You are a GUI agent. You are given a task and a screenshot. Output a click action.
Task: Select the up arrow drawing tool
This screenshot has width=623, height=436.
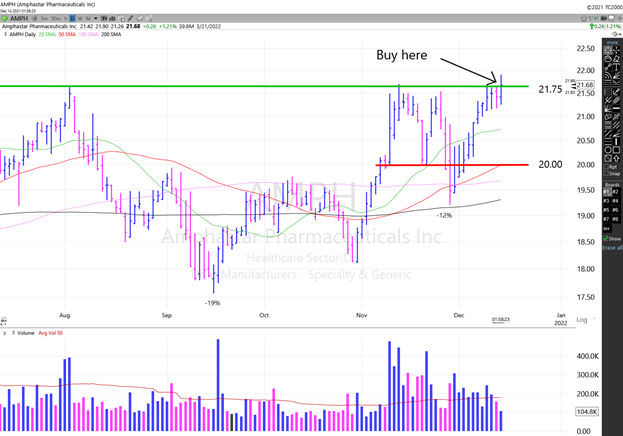tap(617, 158)
